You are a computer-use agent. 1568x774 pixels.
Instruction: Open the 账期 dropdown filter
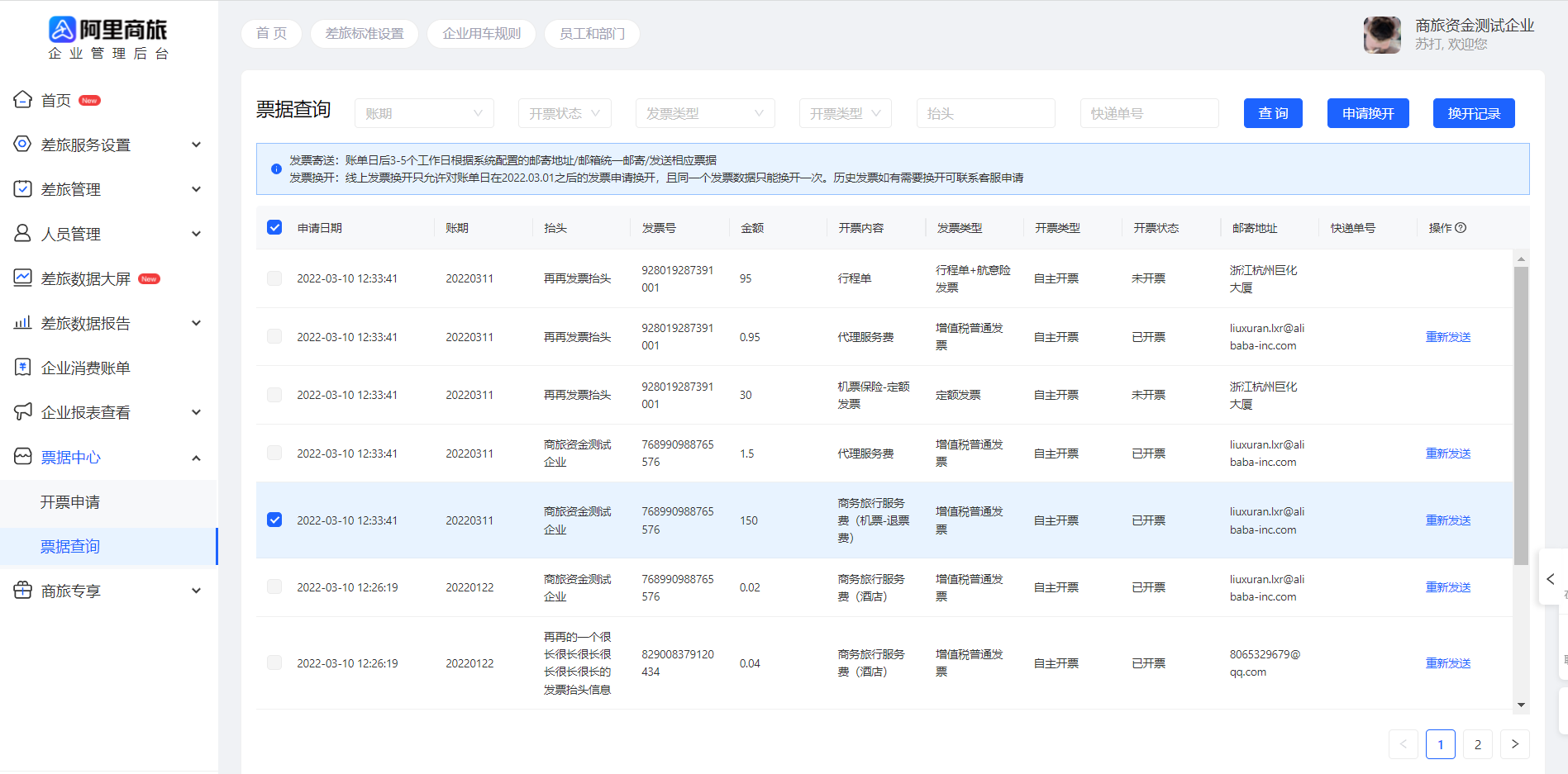(424, 113)
